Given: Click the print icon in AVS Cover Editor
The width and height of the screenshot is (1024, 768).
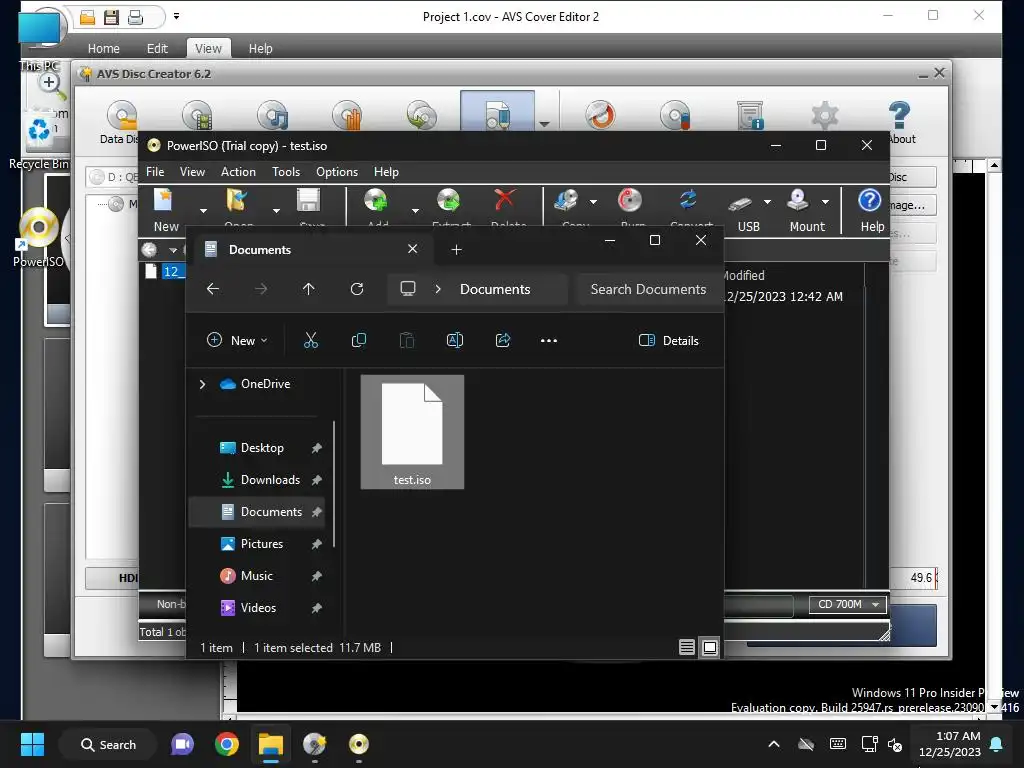Looking at the screenshot, I should tap(135, 18).
